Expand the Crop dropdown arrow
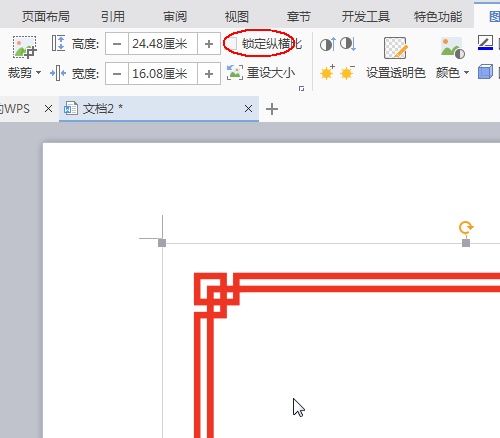The image size is (500, 438). pos(38,72)
